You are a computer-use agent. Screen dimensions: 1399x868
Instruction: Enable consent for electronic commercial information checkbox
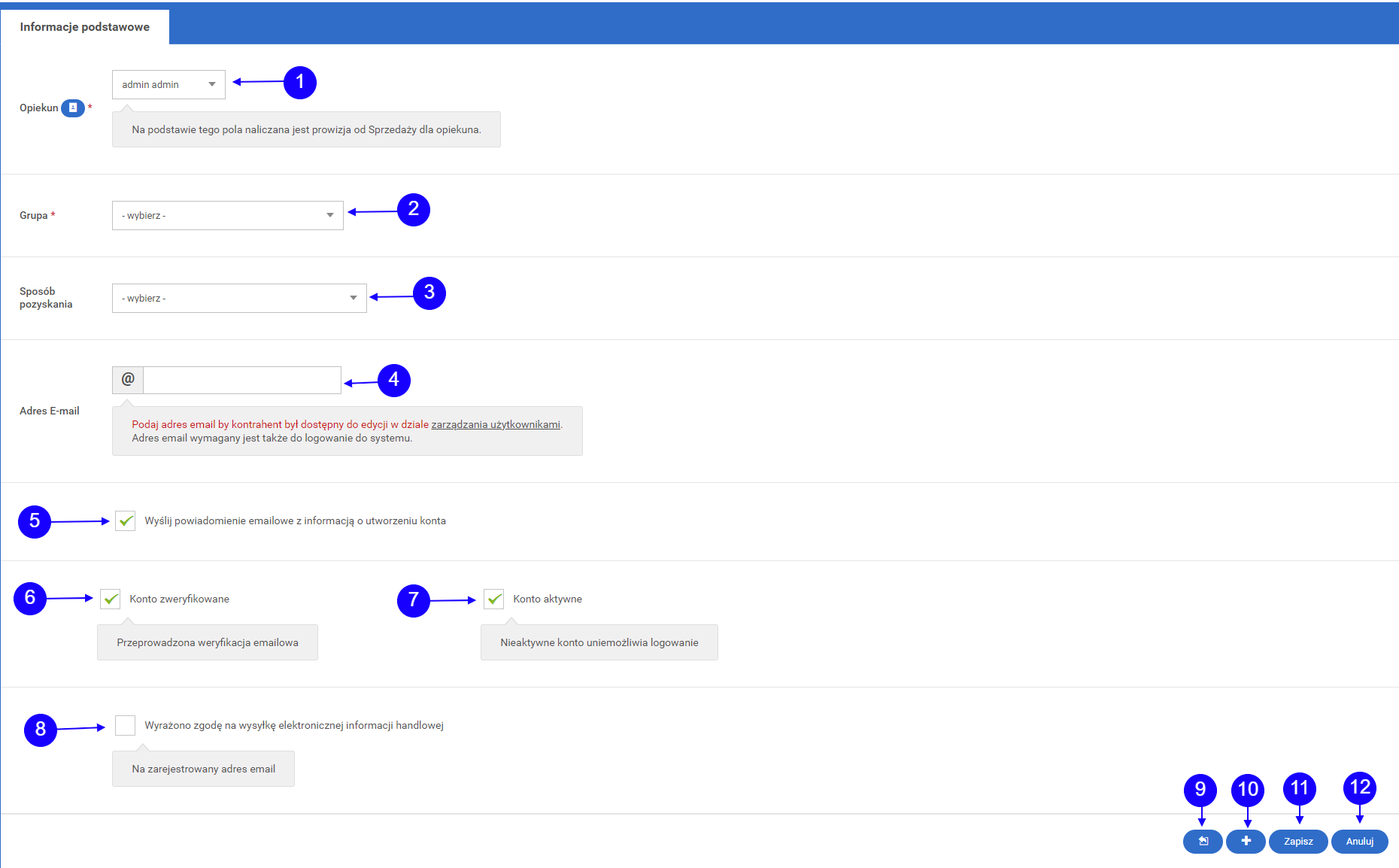pos(126,725)
